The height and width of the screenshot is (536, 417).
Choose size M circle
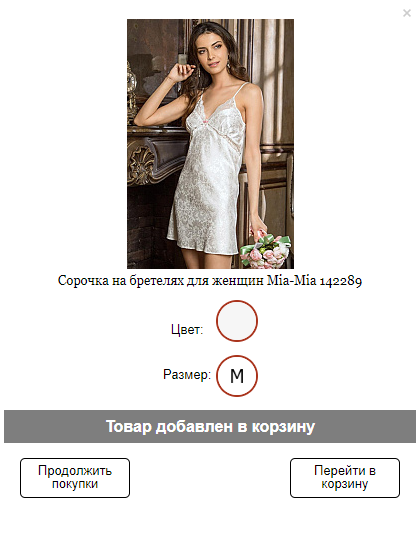click(x=237, y=376)
